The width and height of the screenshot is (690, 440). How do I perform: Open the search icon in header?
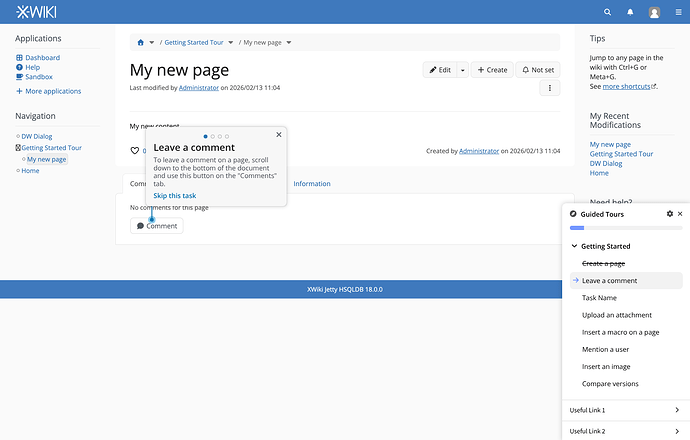[x=607, y=12]
